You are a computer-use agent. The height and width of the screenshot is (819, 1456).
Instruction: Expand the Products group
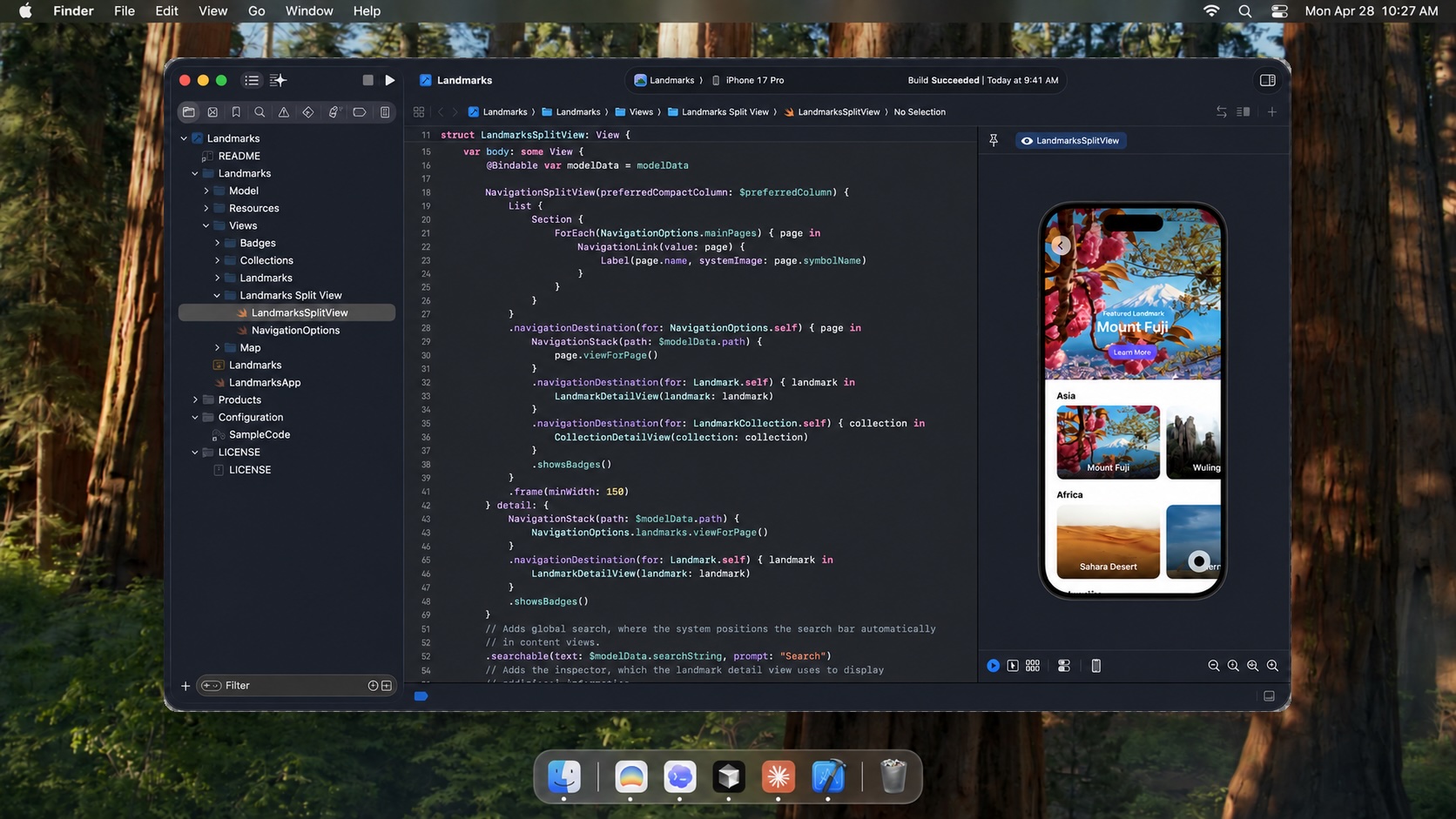(195, 399)
